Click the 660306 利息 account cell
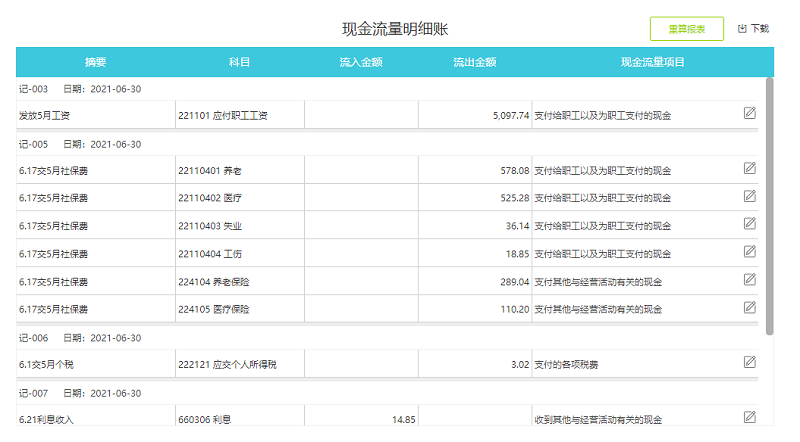This screenshot has width=800, height=442. (240, 416)
